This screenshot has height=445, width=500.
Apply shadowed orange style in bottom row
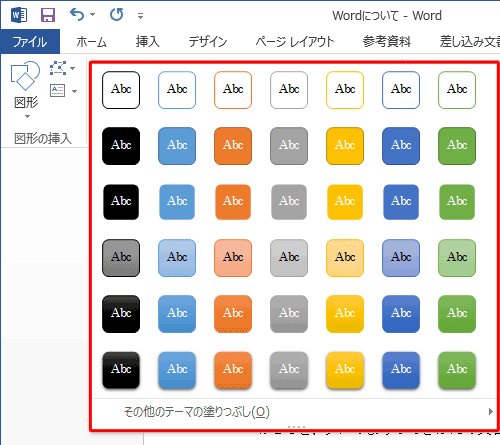click(233, 370)
